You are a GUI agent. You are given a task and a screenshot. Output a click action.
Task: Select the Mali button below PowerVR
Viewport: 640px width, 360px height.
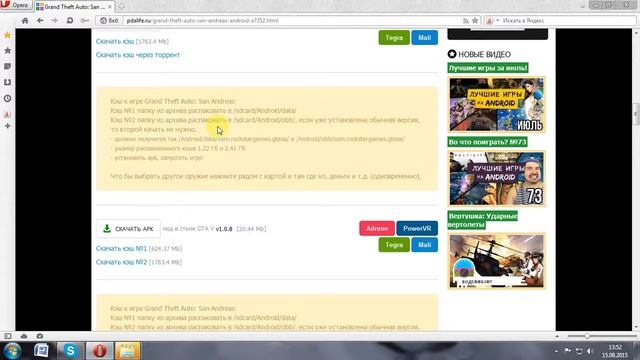click(x=424, y=245)
